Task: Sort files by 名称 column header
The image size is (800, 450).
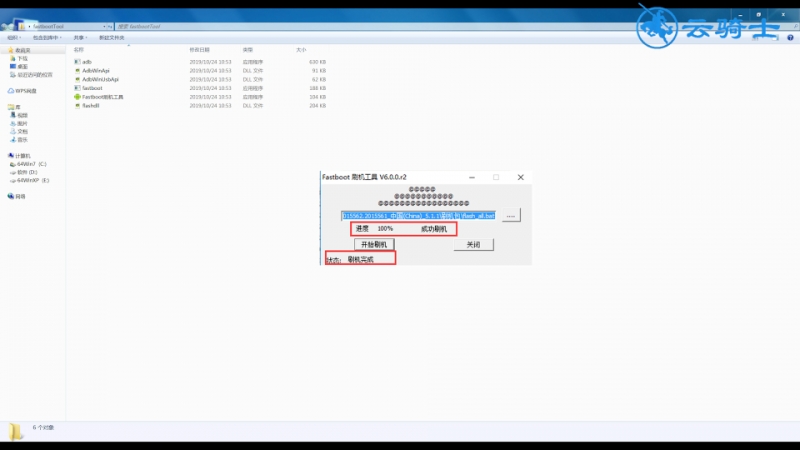Action: (x=79, y=50)
